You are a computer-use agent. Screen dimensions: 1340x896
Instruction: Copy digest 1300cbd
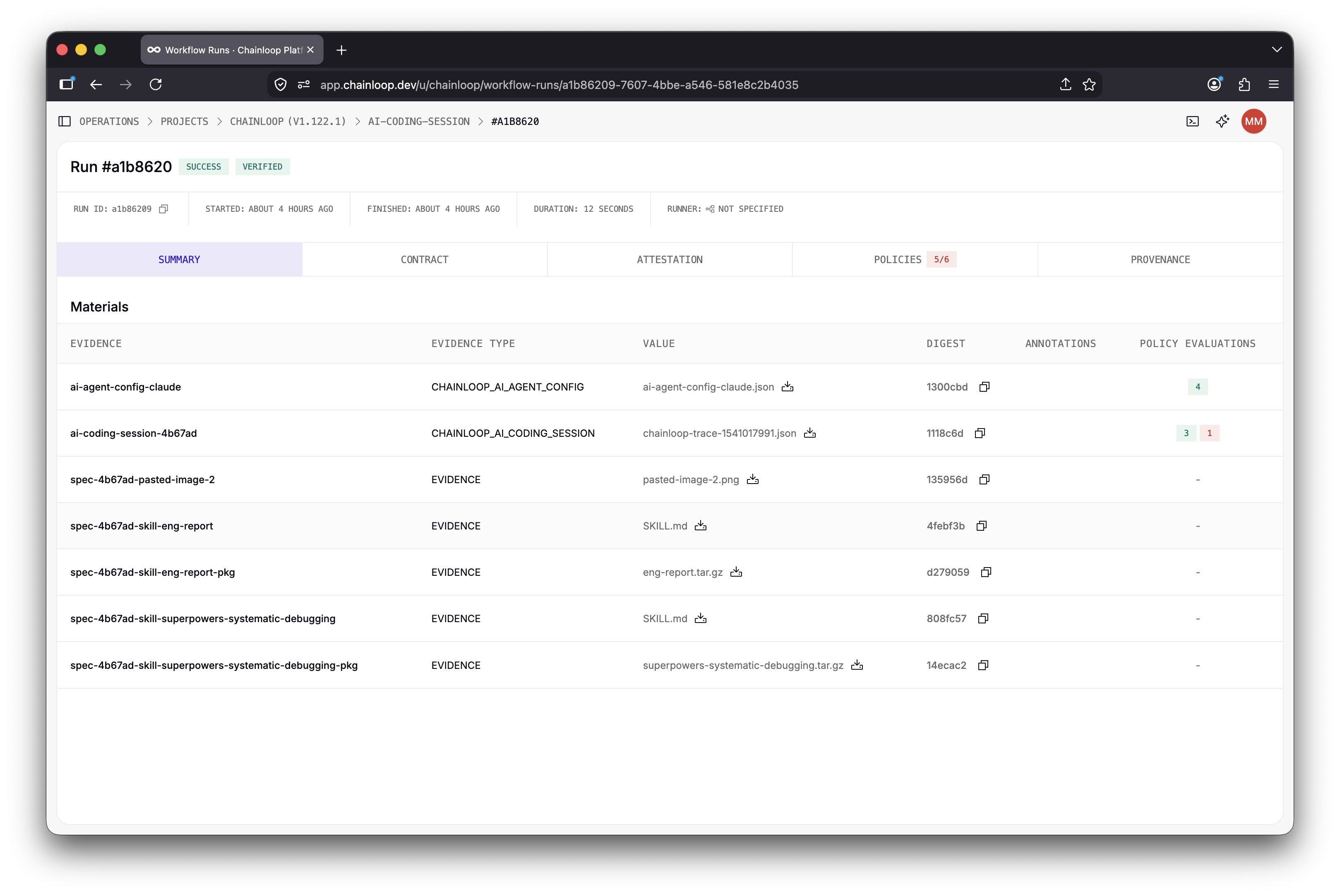[x=984, y=387]
